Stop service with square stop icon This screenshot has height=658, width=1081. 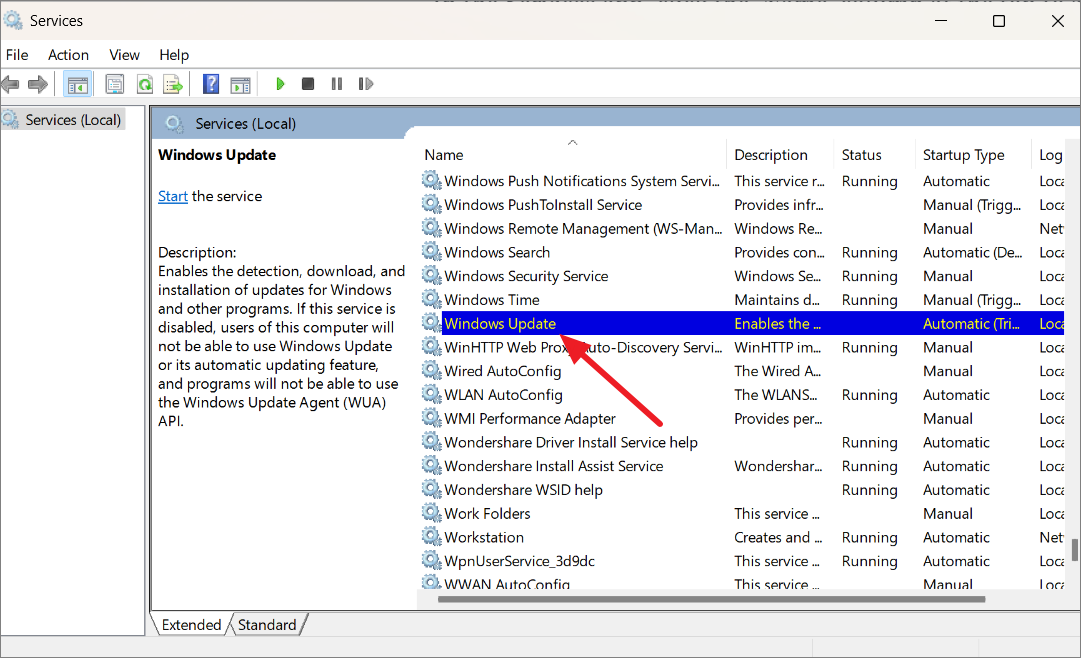[308, 83]
